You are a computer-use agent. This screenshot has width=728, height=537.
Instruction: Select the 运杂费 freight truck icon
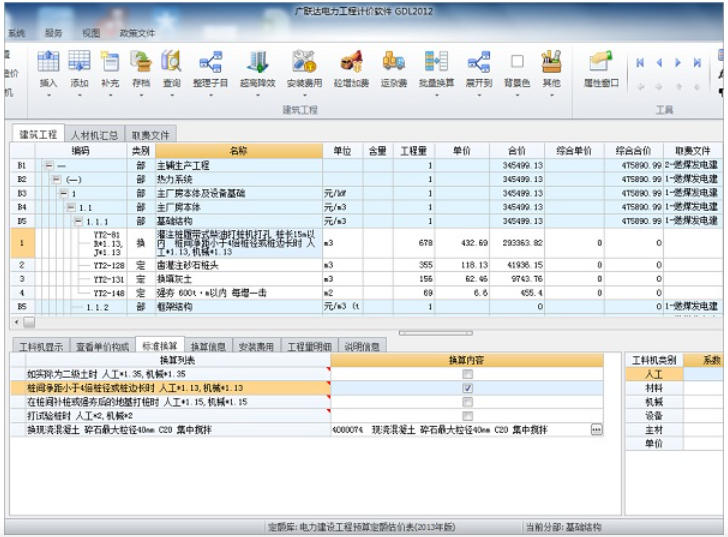[394, 62]
